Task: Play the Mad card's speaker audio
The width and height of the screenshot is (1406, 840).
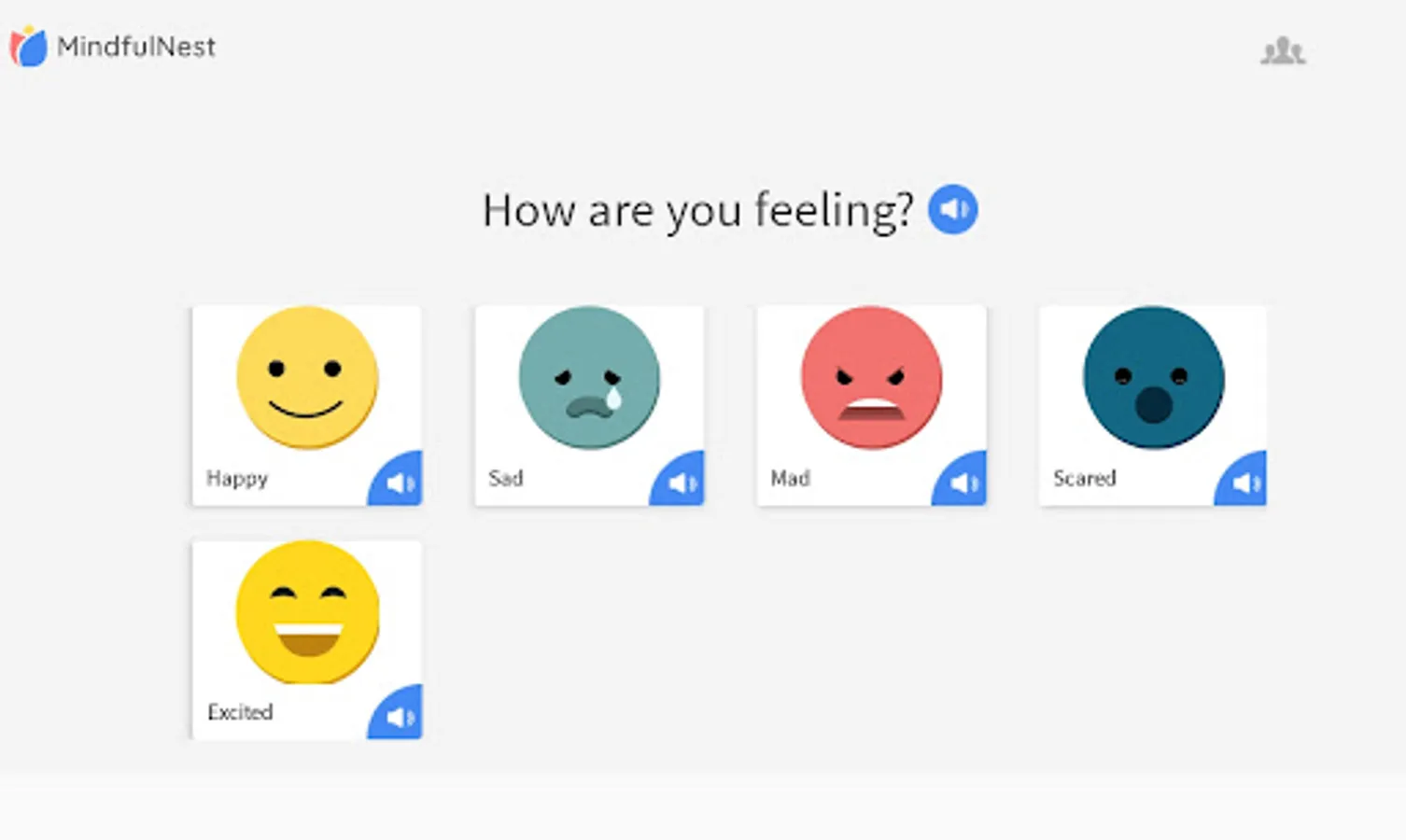Action: coord(962,481)
